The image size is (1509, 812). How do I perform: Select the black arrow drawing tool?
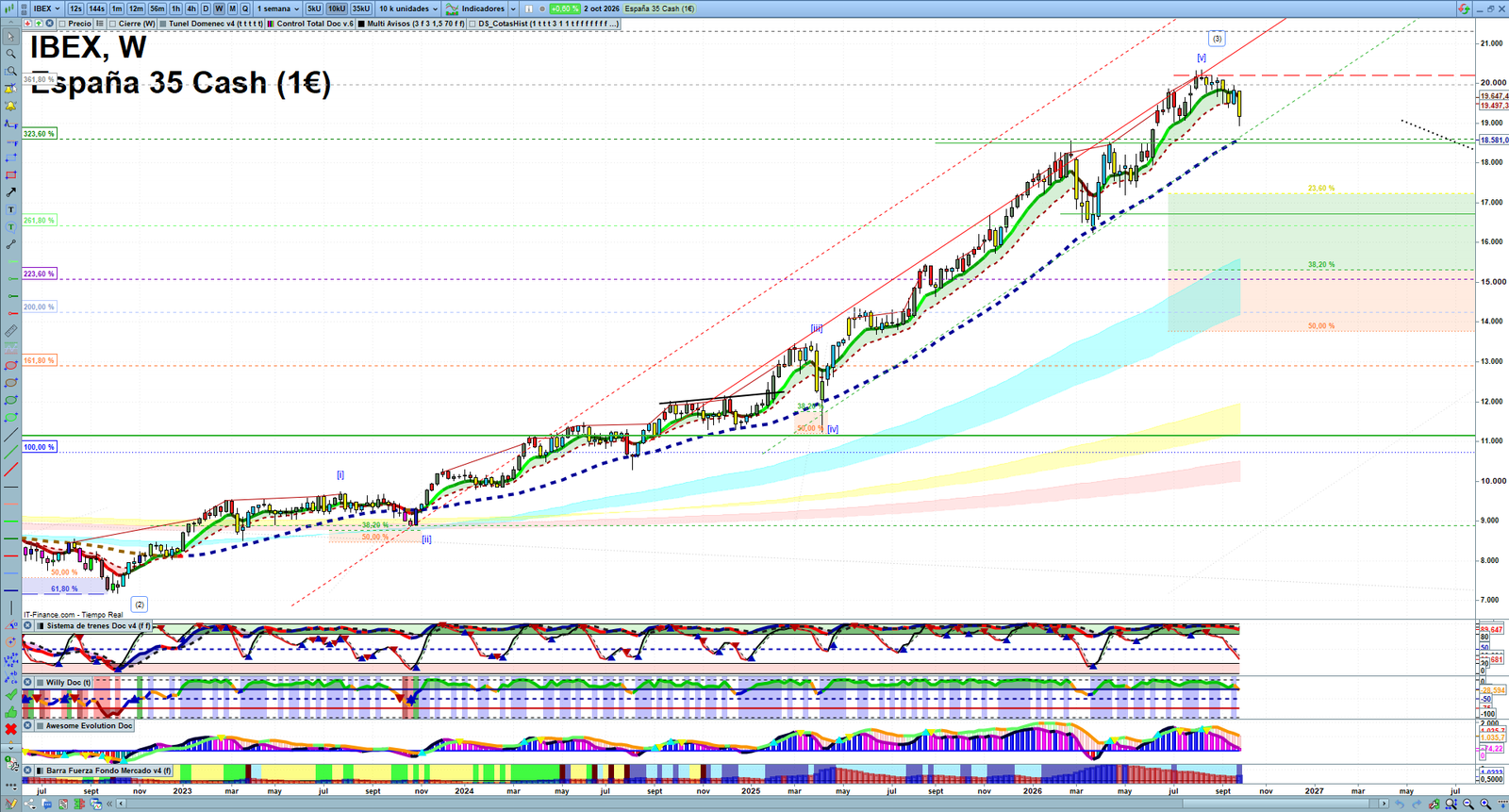(11, 192)
